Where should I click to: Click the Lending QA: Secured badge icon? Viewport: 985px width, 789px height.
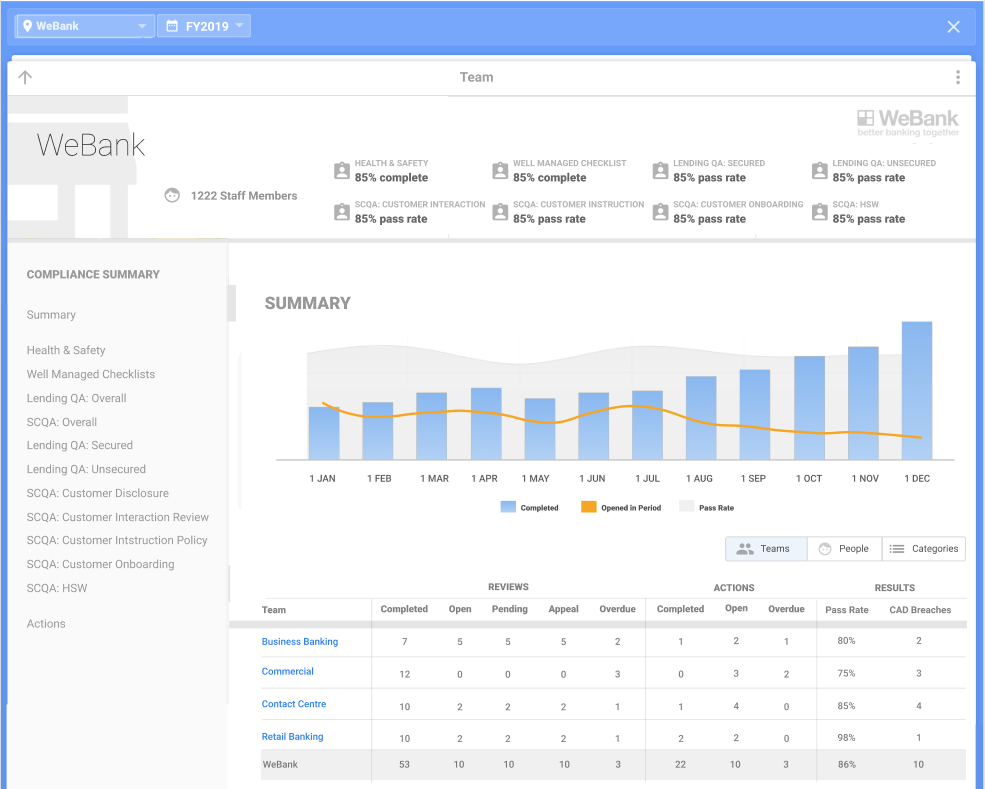coord(660,171)
